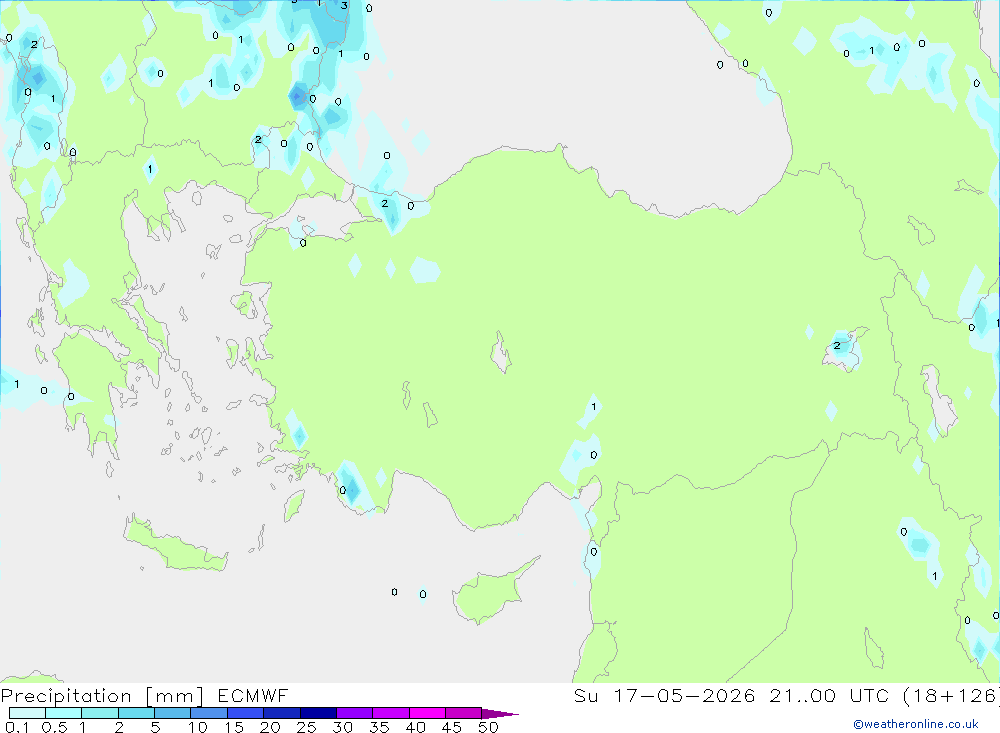
Task: Pick the 45–50 mm legend swatch
Action: tap(463, 713)
